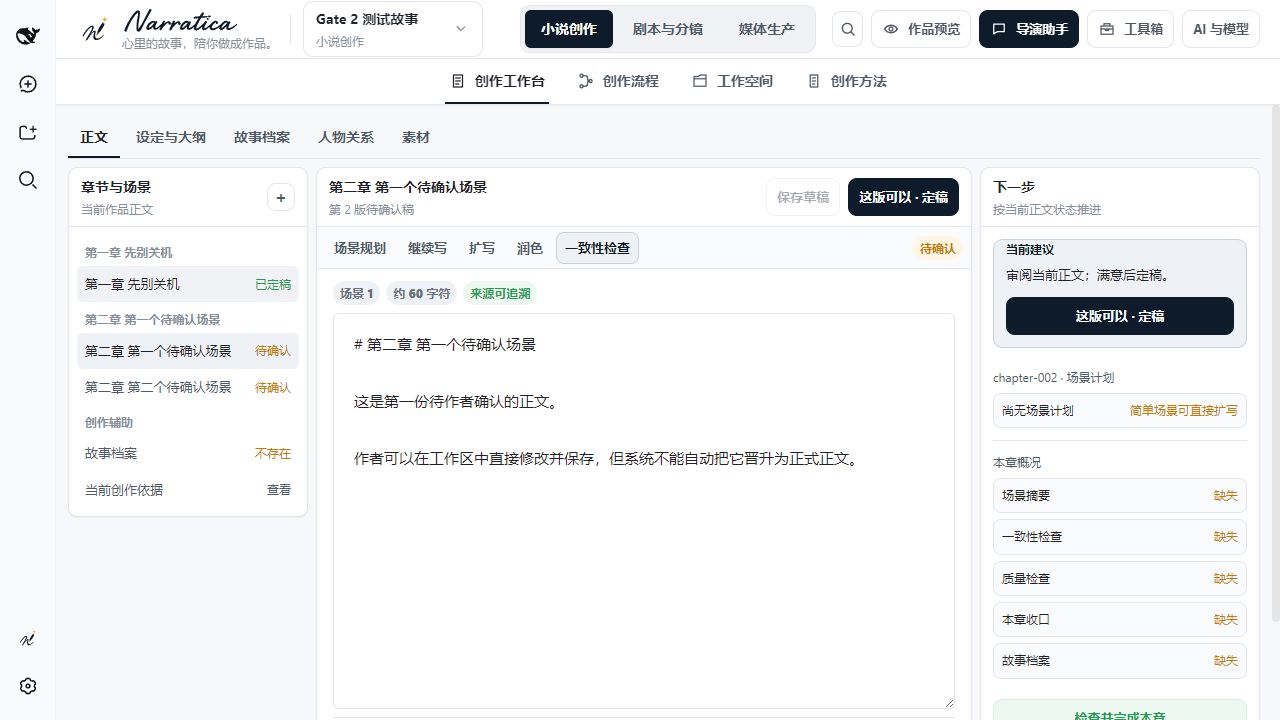This screenshot has width=1280, height=720.
Task: Click the 来源可追溯 chip
Action: coord(500,293)
